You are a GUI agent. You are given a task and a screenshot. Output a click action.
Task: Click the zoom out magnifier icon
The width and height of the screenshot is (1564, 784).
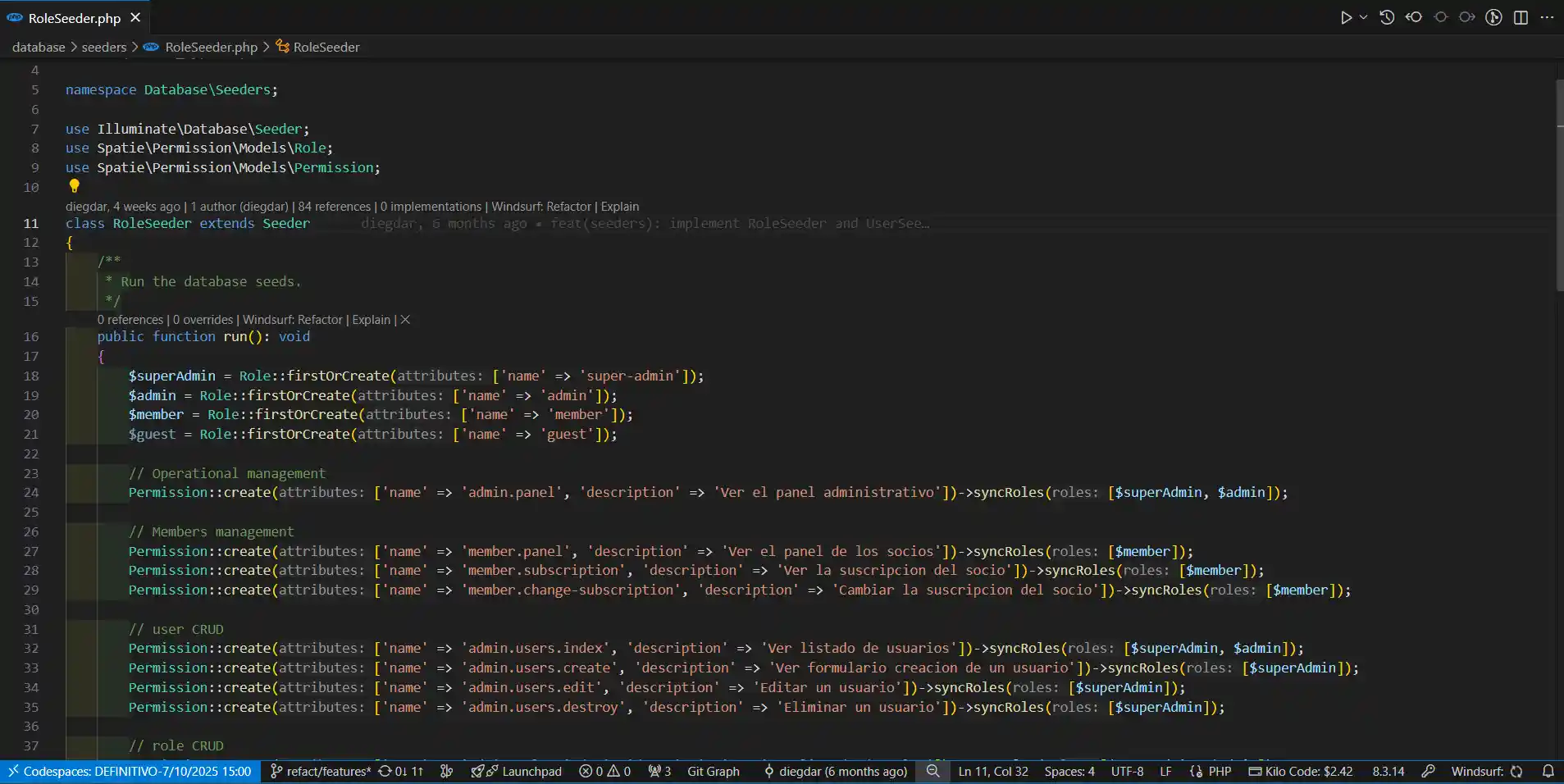(x=932, y=771)
